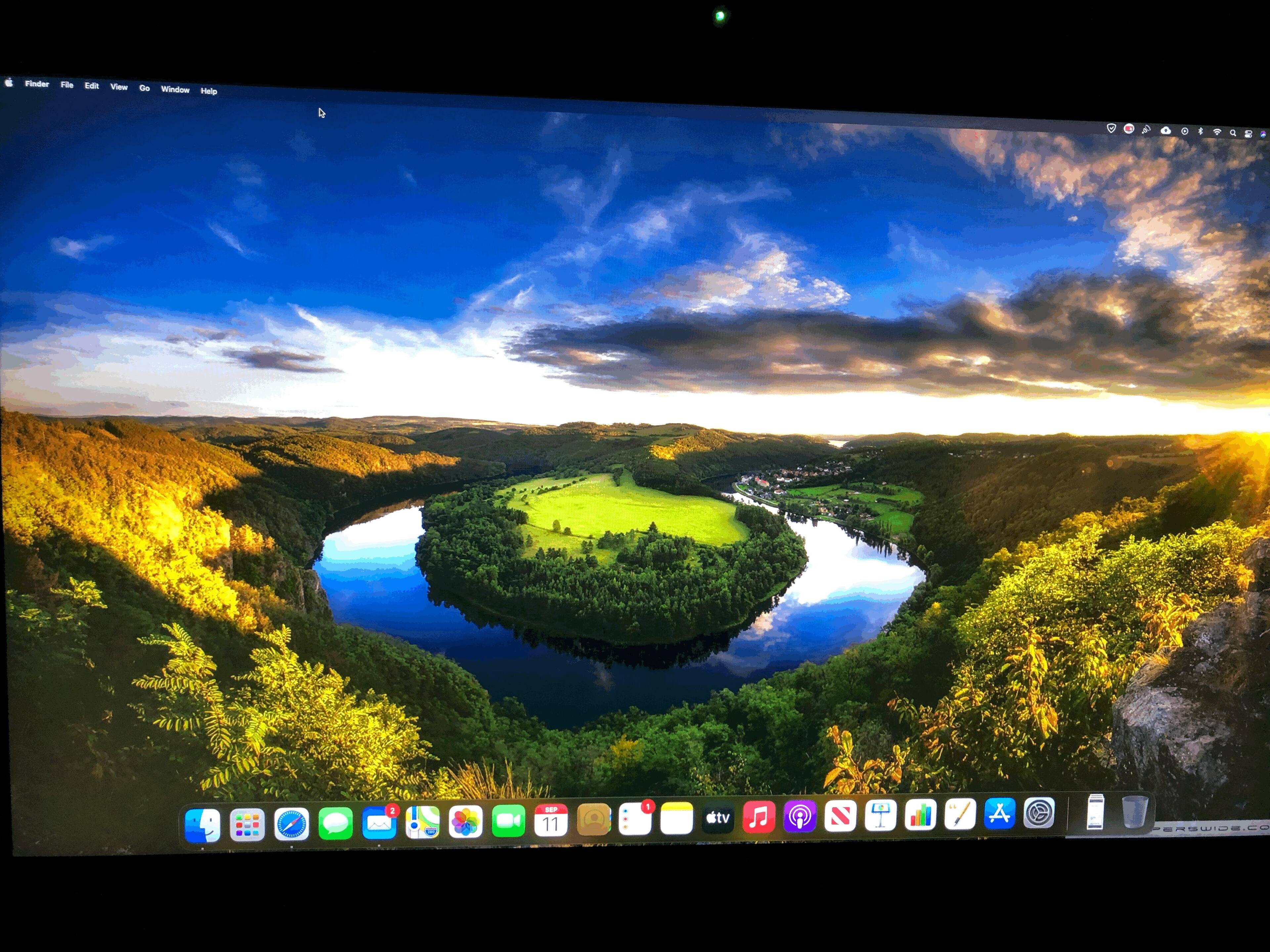Open Safari from the Dock
Viewport: 1270px width, 952px height.
pyautogui.click(x=291, y=825)
